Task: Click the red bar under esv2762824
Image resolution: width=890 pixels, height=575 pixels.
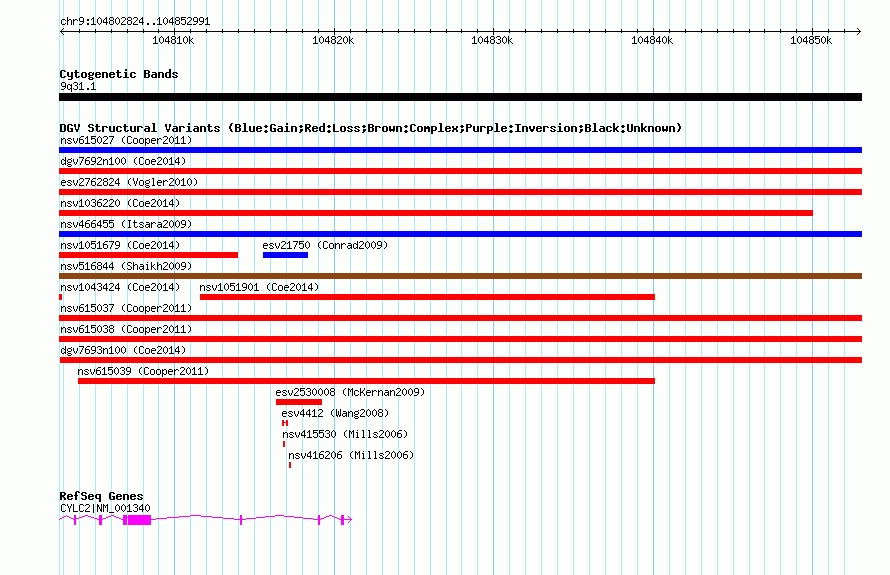Action: coord(460,192)
